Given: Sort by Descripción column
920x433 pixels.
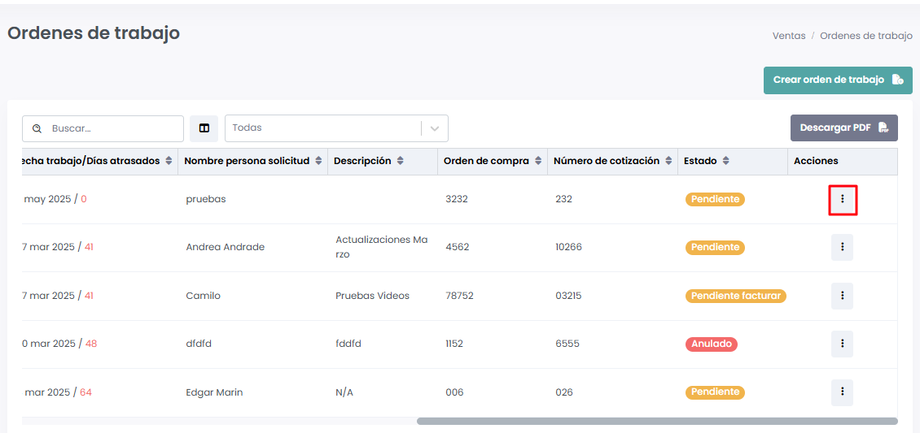Looking at the screenshot, I should [400, 161].
